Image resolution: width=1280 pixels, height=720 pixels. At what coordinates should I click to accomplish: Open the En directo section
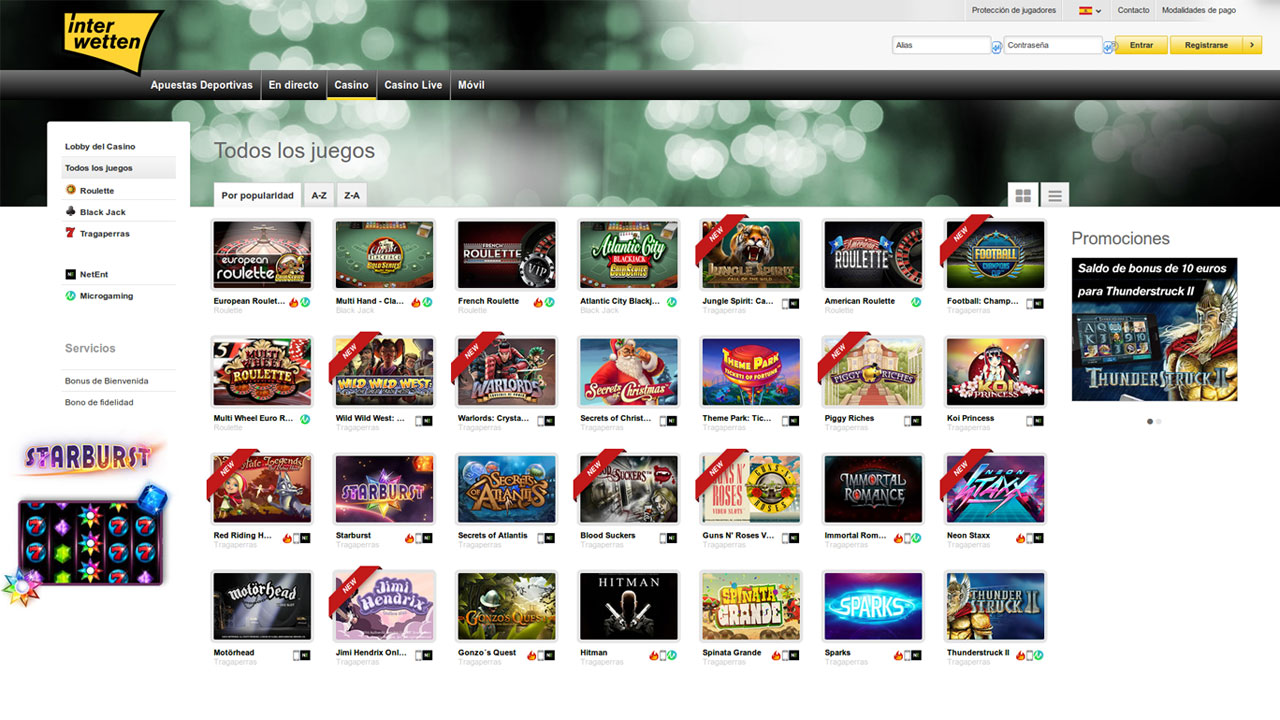pos(293,85)
